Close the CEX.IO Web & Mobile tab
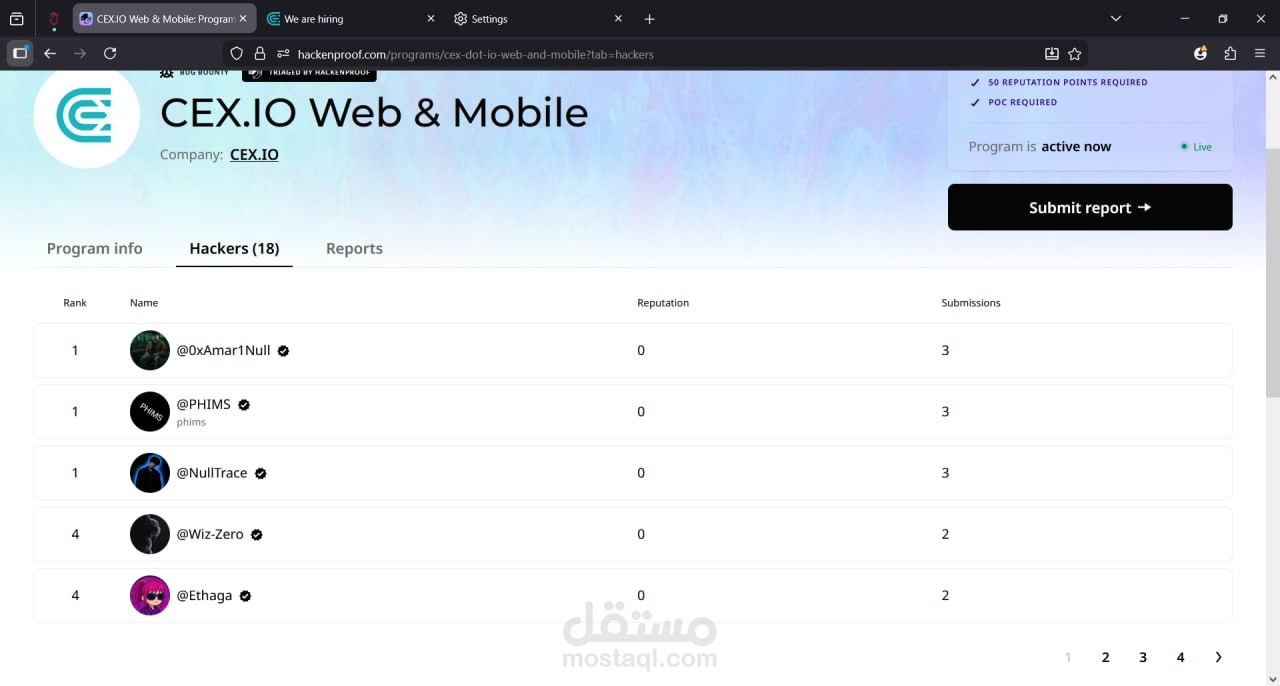The height and width of the screenshot is (686, 1280). click(243, 19)
